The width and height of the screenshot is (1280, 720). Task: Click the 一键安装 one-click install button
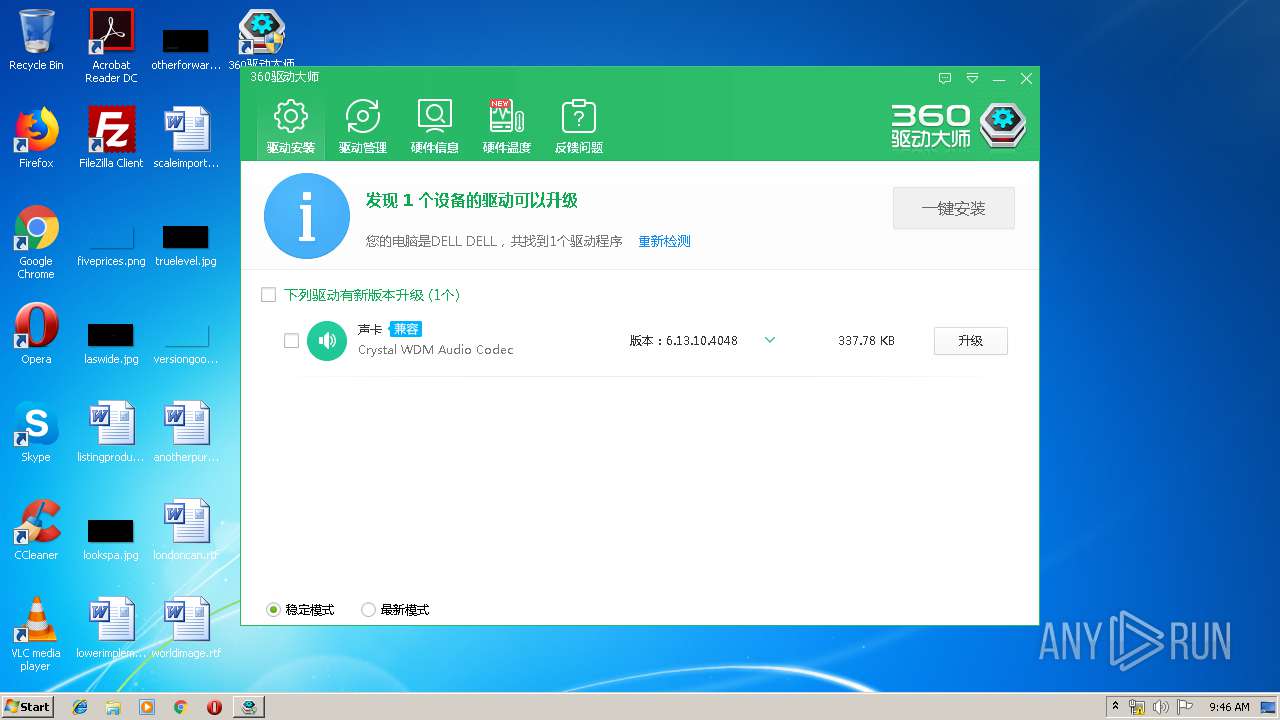tap(954, 208)
